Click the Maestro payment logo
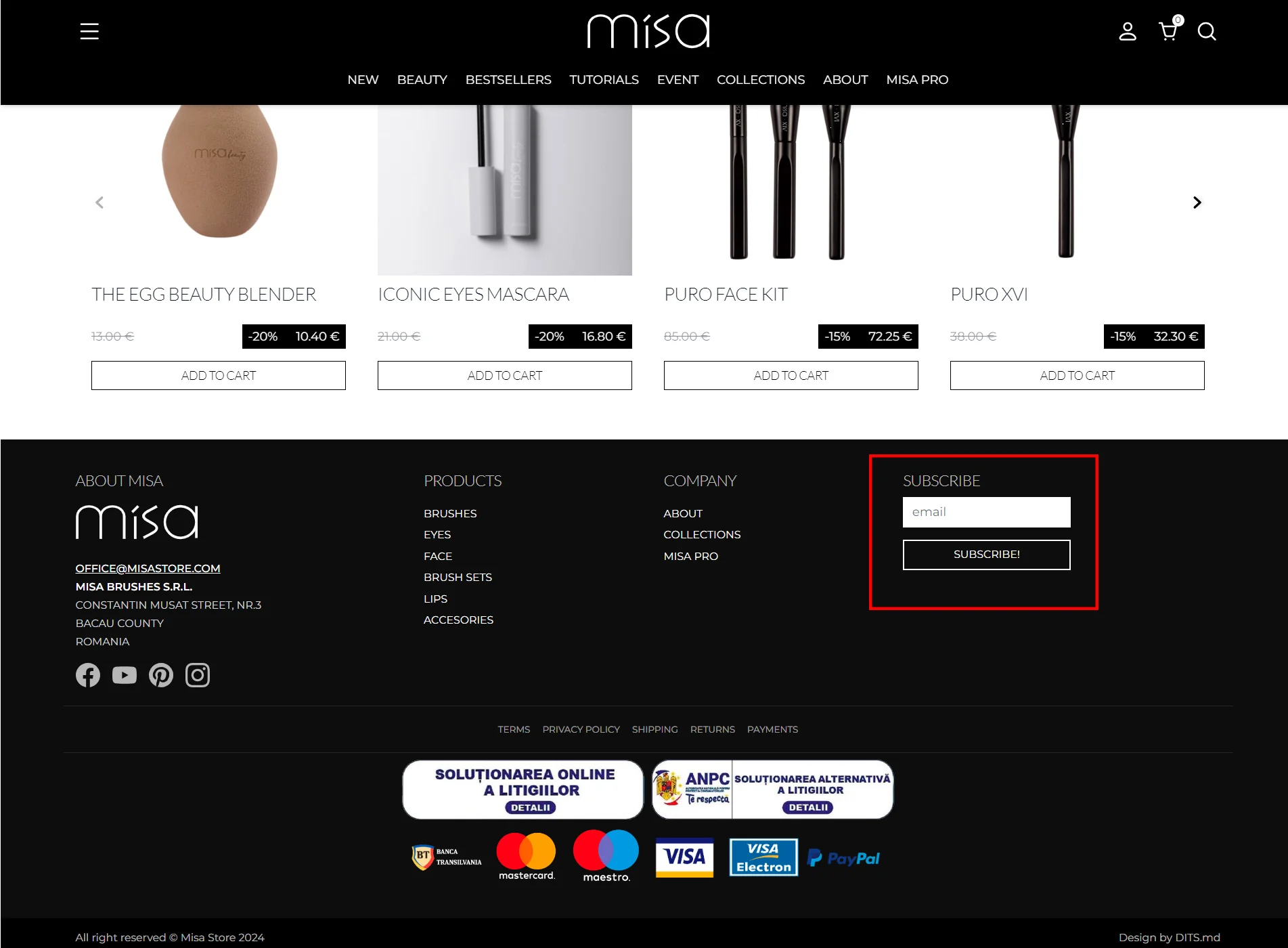 click(606, 857)
